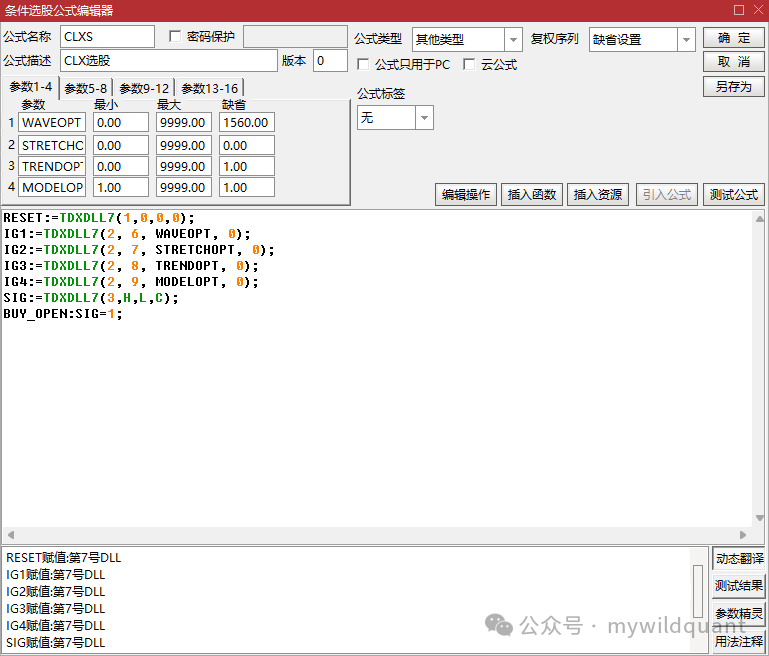Close the 条件选股公式编辑器 window
Viewport: 769px width, 656px height.
759,10
